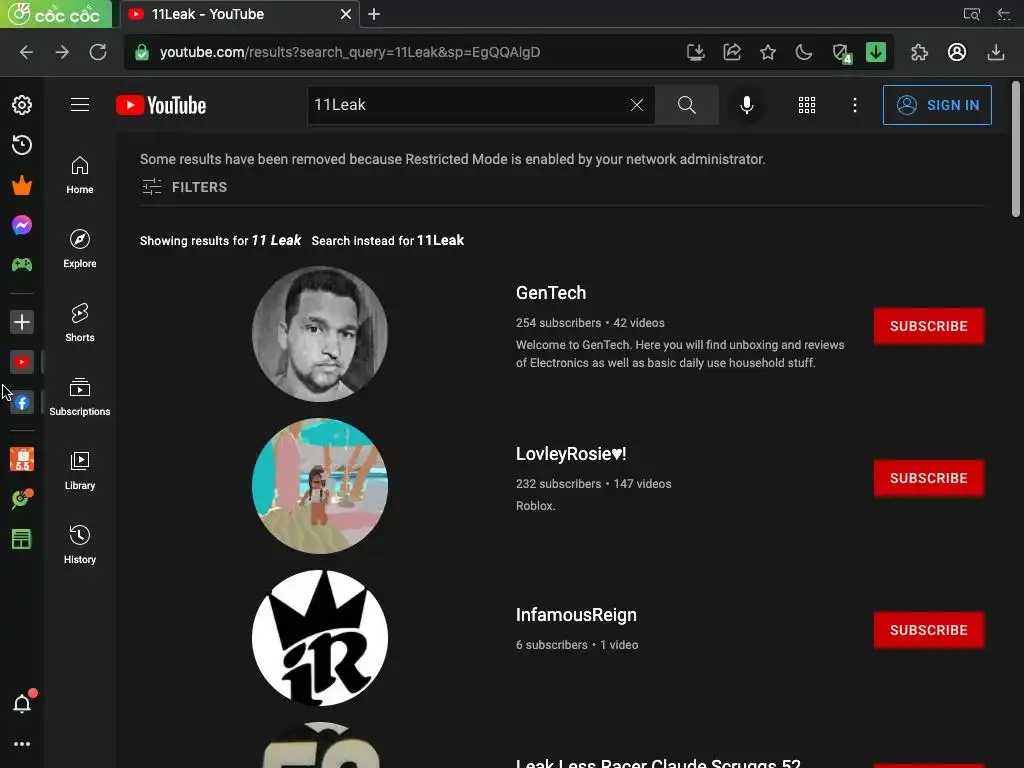Subscribe to InfamousReign
Image resolution: width=1024 pixels, height=768 pixels.
coord(929,630)
